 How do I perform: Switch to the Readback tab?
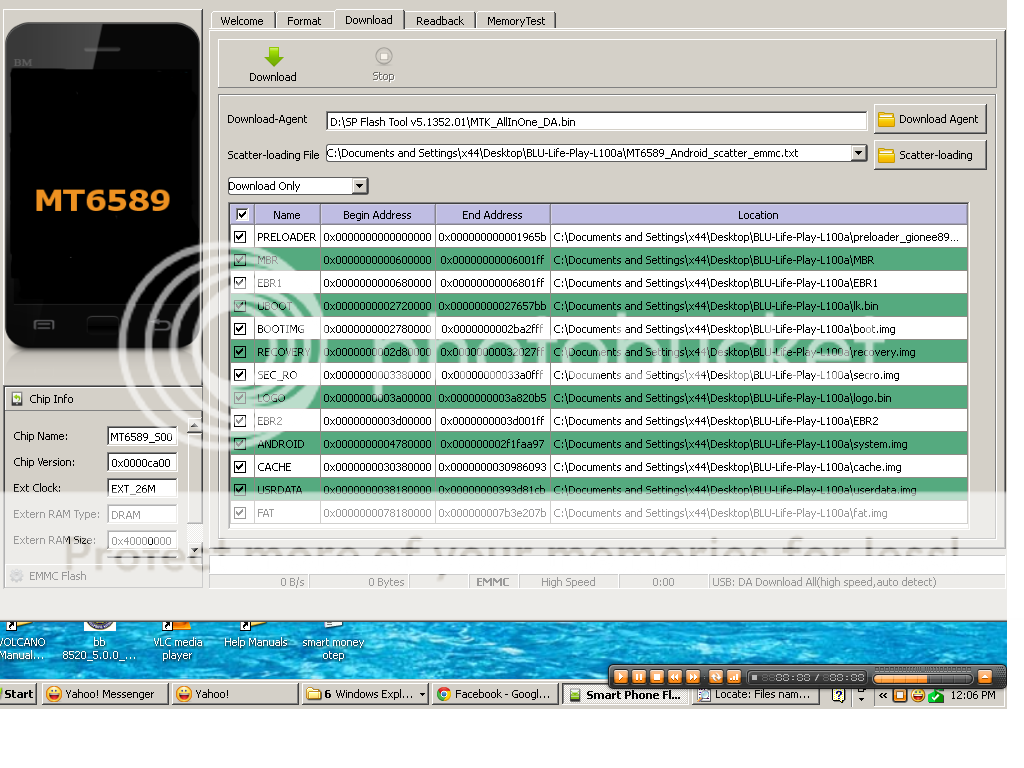[x=440, y=20]
